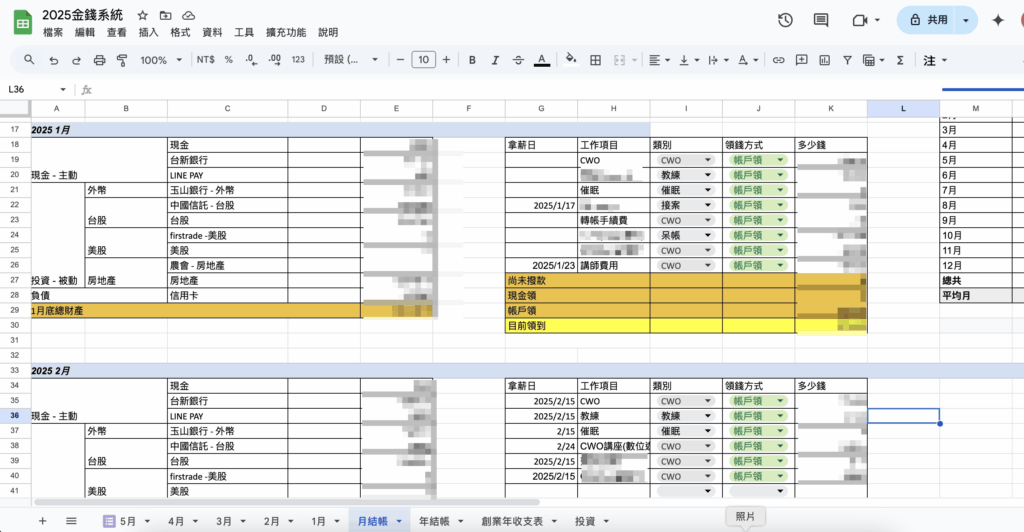
Task: Add a new sheet with plus button
Action: pos(42,521)
